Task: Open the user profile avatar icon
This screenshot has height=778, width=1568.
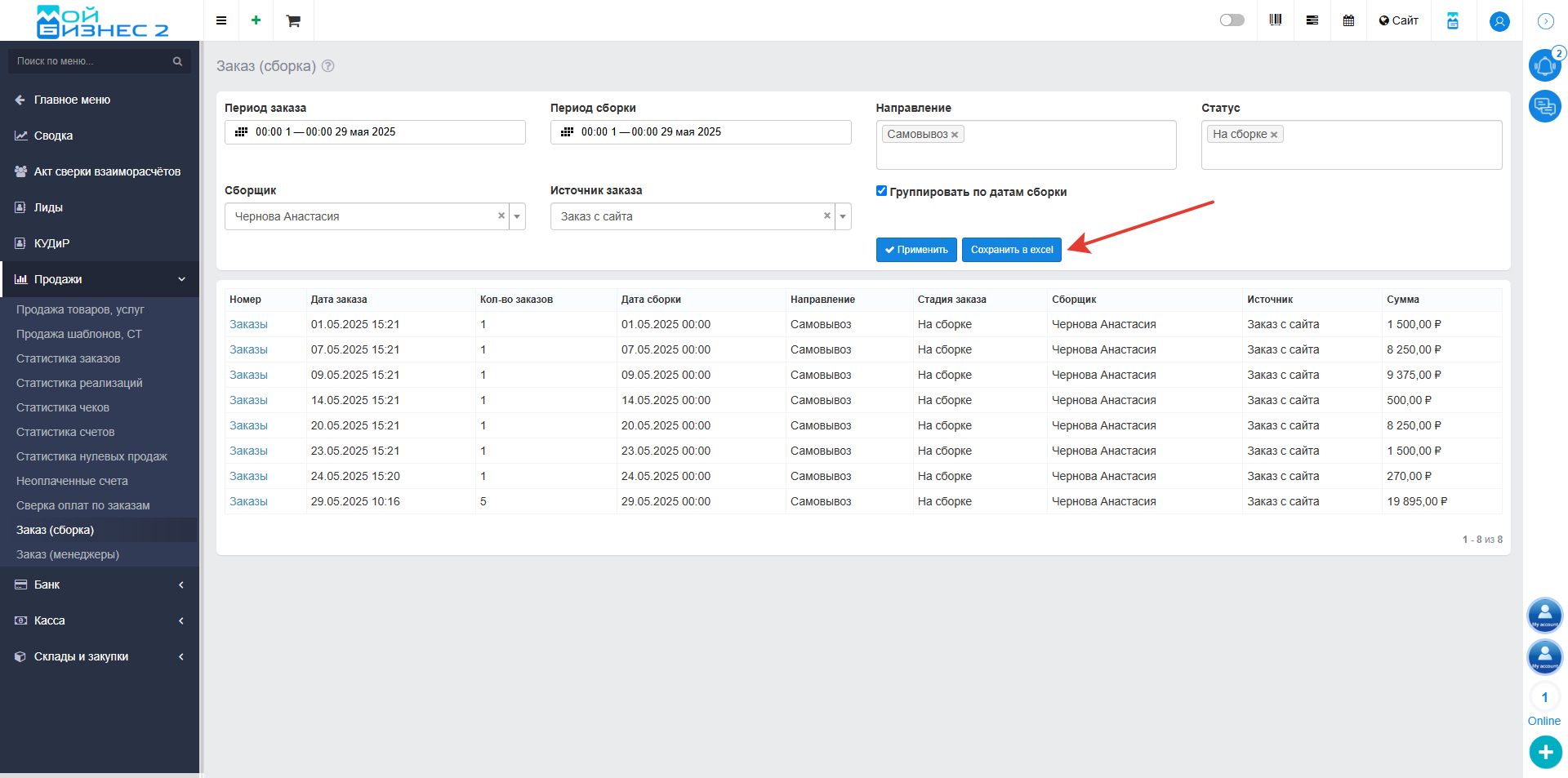Action: pos(1499,21)
